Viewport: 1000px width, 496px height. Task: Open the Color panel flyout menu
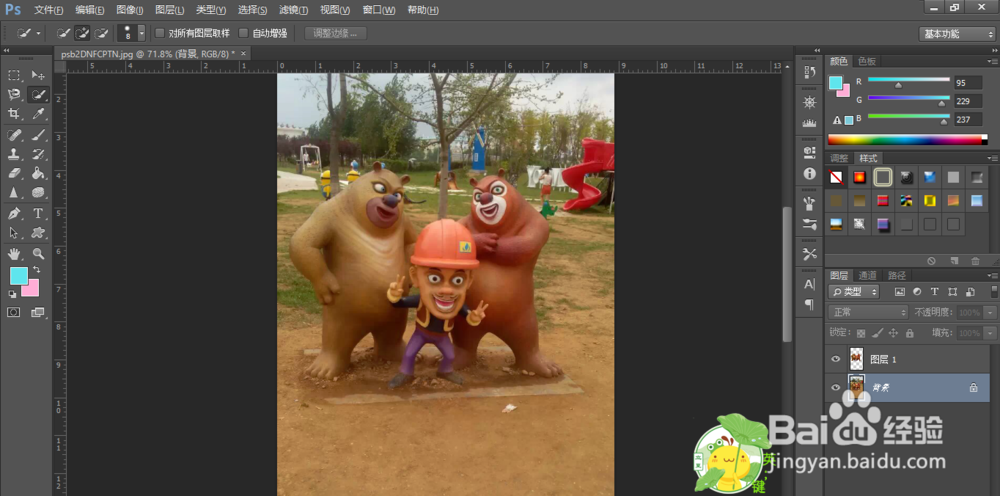tap(992, 61)
